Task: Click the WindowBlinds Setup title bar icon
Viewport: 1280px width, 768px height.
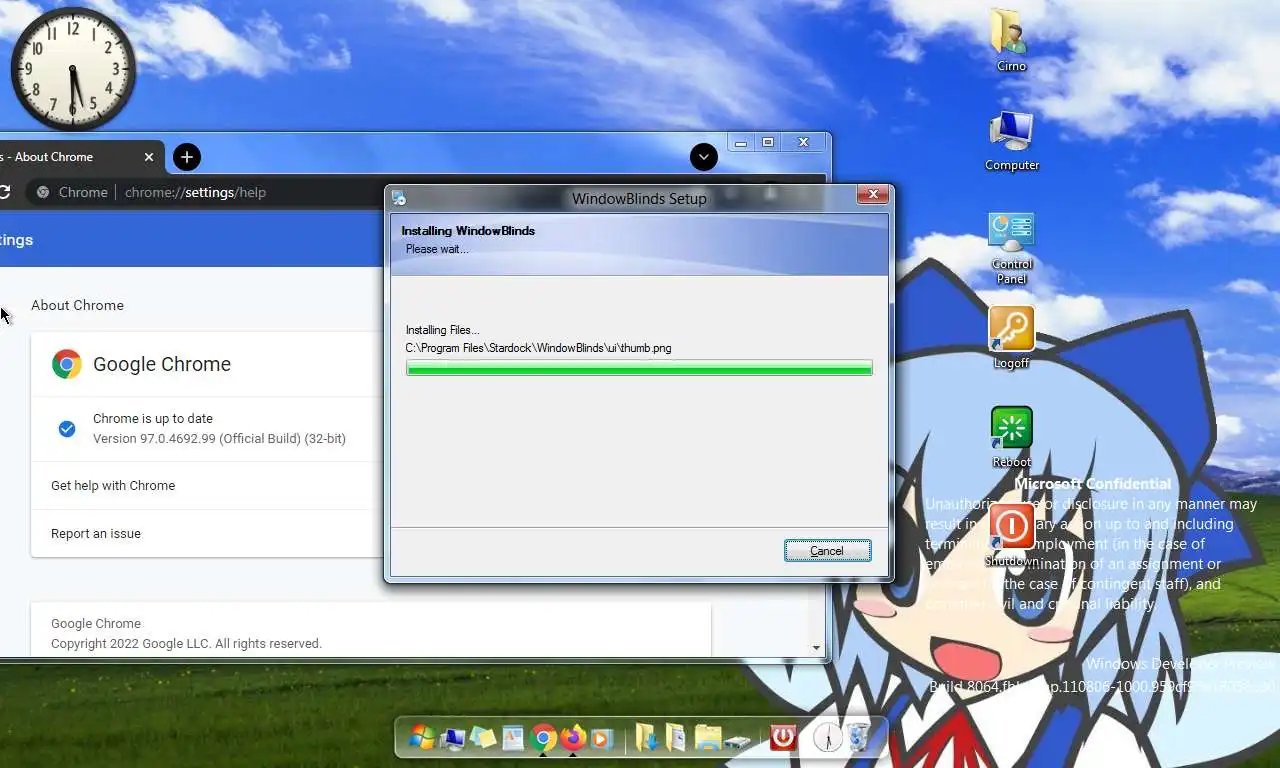Action: point(399,198)
